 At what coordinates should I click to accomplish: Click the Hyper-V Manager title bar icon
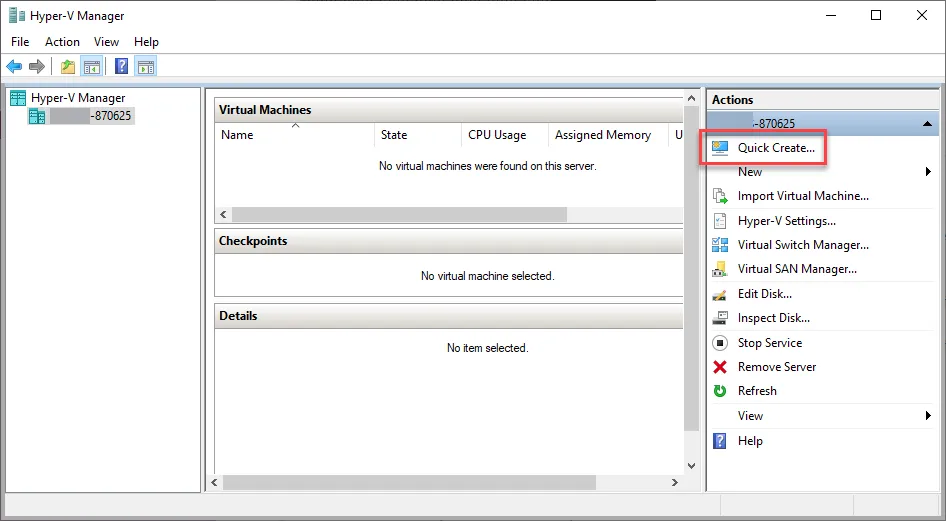click(x=17, y=15)
